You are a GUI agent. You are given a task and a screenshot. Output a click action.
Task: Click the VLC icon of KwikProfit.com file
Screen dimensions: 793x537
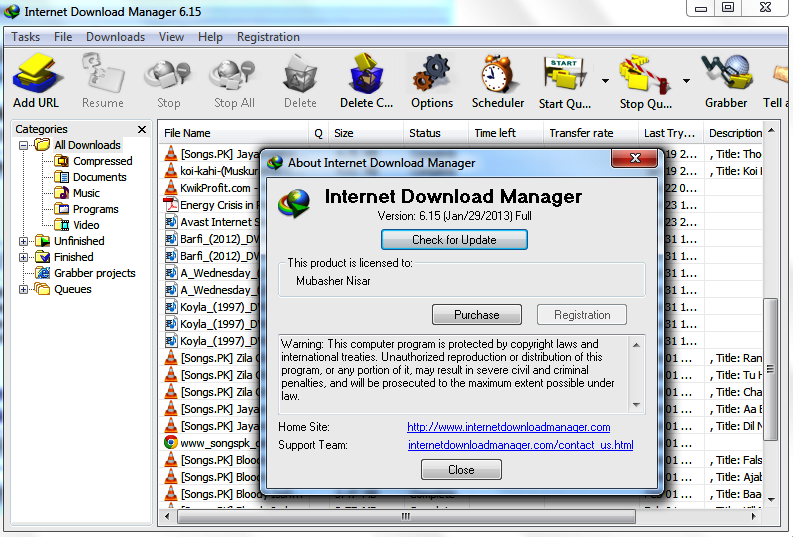pyautogui.click(x=171, y=188)
